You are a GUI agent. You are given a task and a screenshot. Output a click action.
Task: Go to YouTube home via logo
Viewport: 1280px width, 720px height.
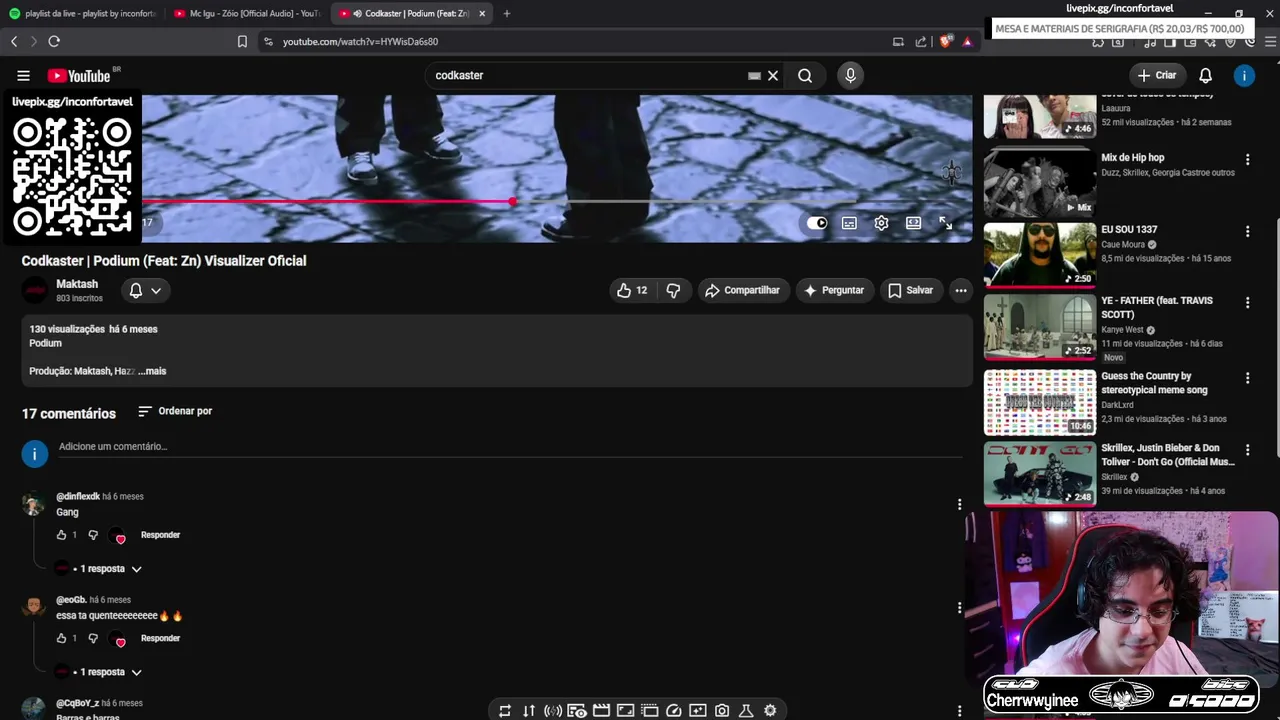coord(80,76)
